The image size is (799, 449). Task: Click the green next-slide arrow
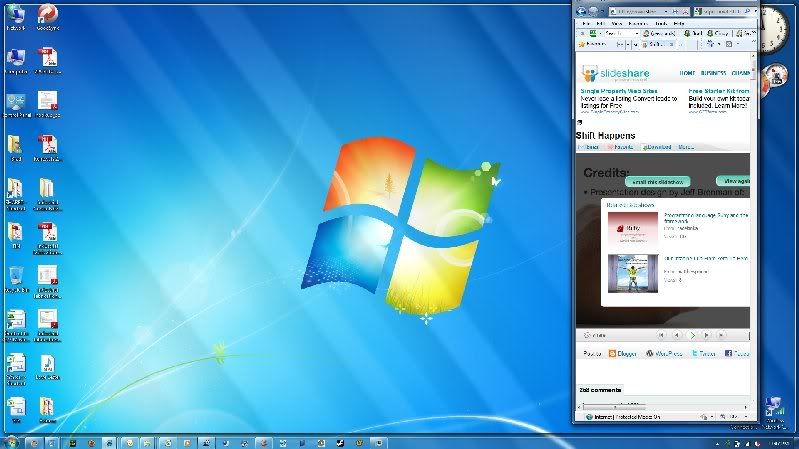pos(692,335)
